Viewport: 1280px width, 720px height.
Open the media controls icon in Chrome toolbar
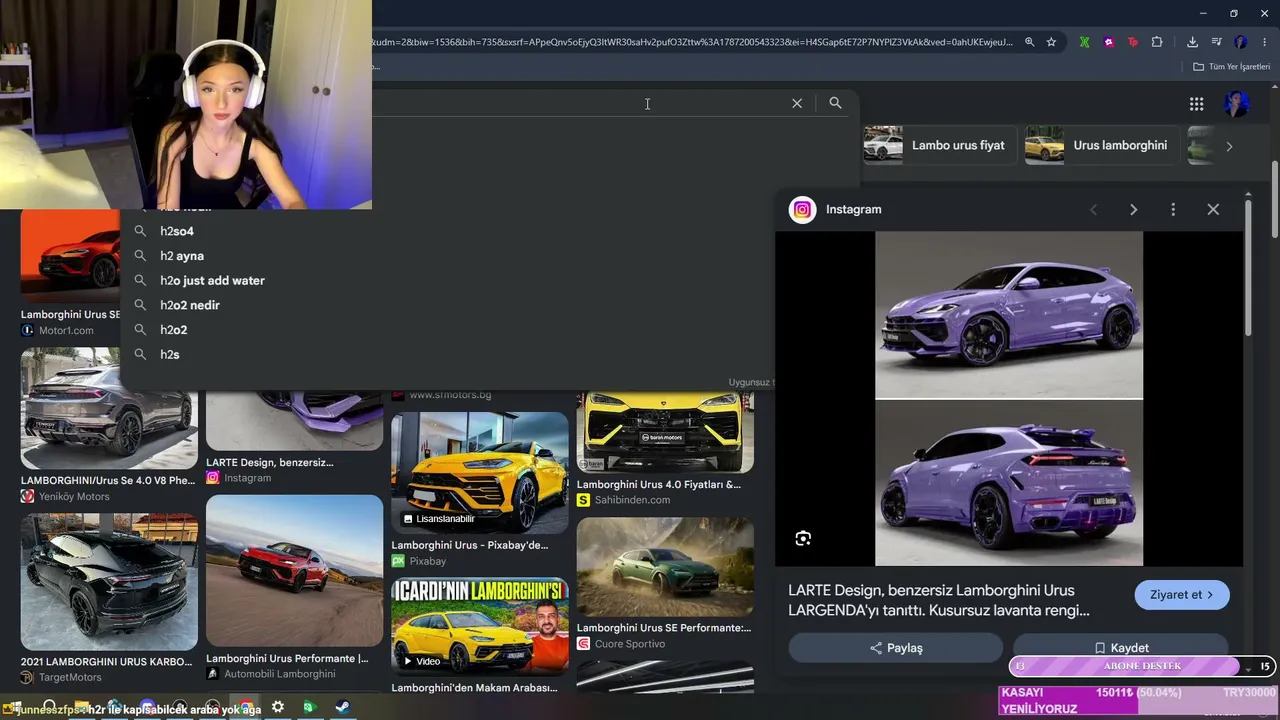[x=1216, y=42]
